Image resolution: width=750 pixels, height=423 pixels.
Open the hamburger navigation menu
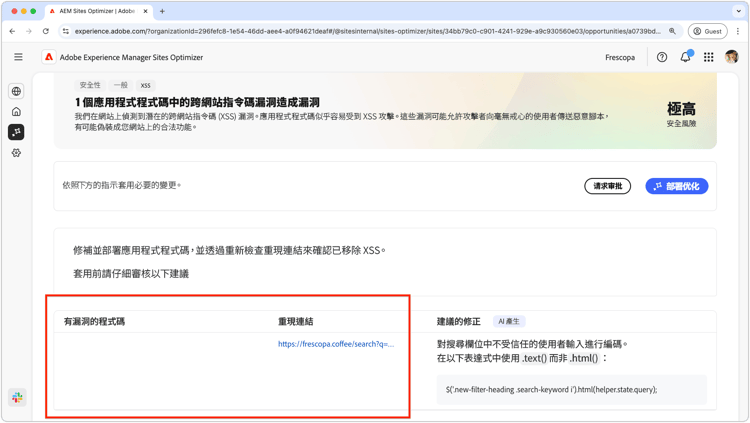(x=18, y=57)
